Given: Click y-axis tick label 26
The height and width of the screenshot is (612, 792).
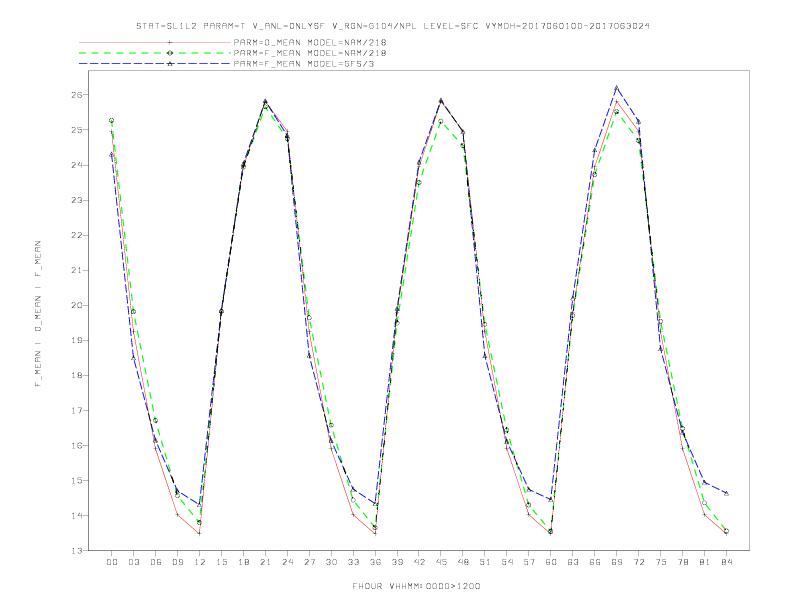Looking at the screenshot, I should click(77, 95).
